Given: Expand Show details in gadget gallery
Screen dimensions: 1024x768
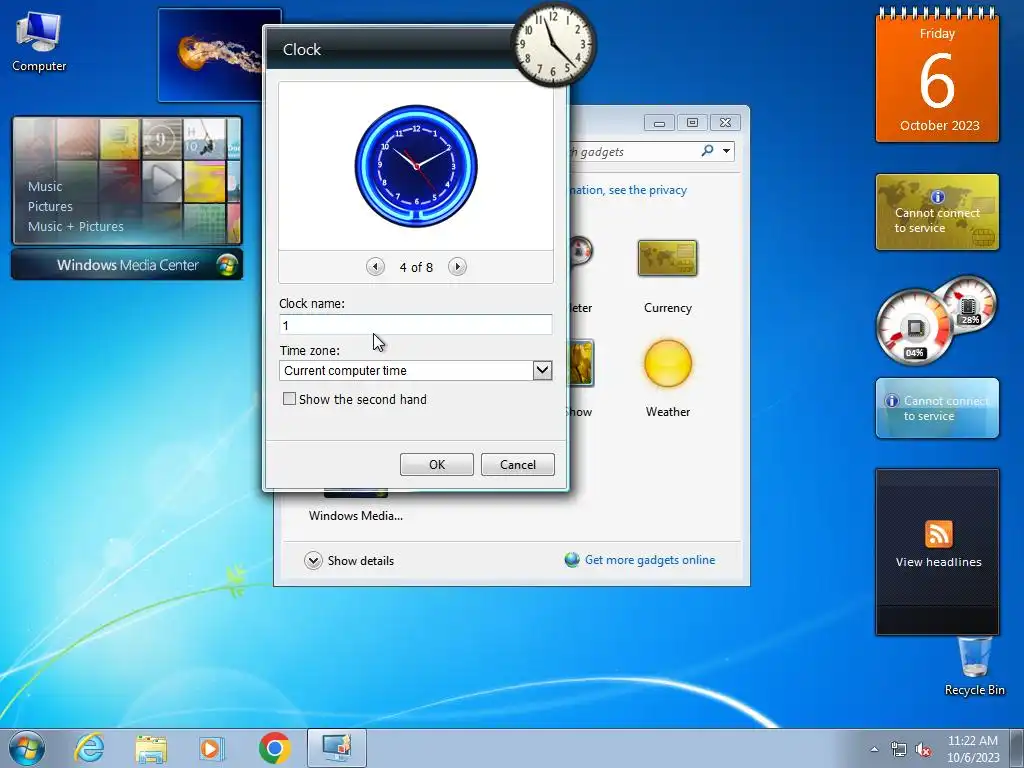Looking at the screenshot, I should point(349,560).
